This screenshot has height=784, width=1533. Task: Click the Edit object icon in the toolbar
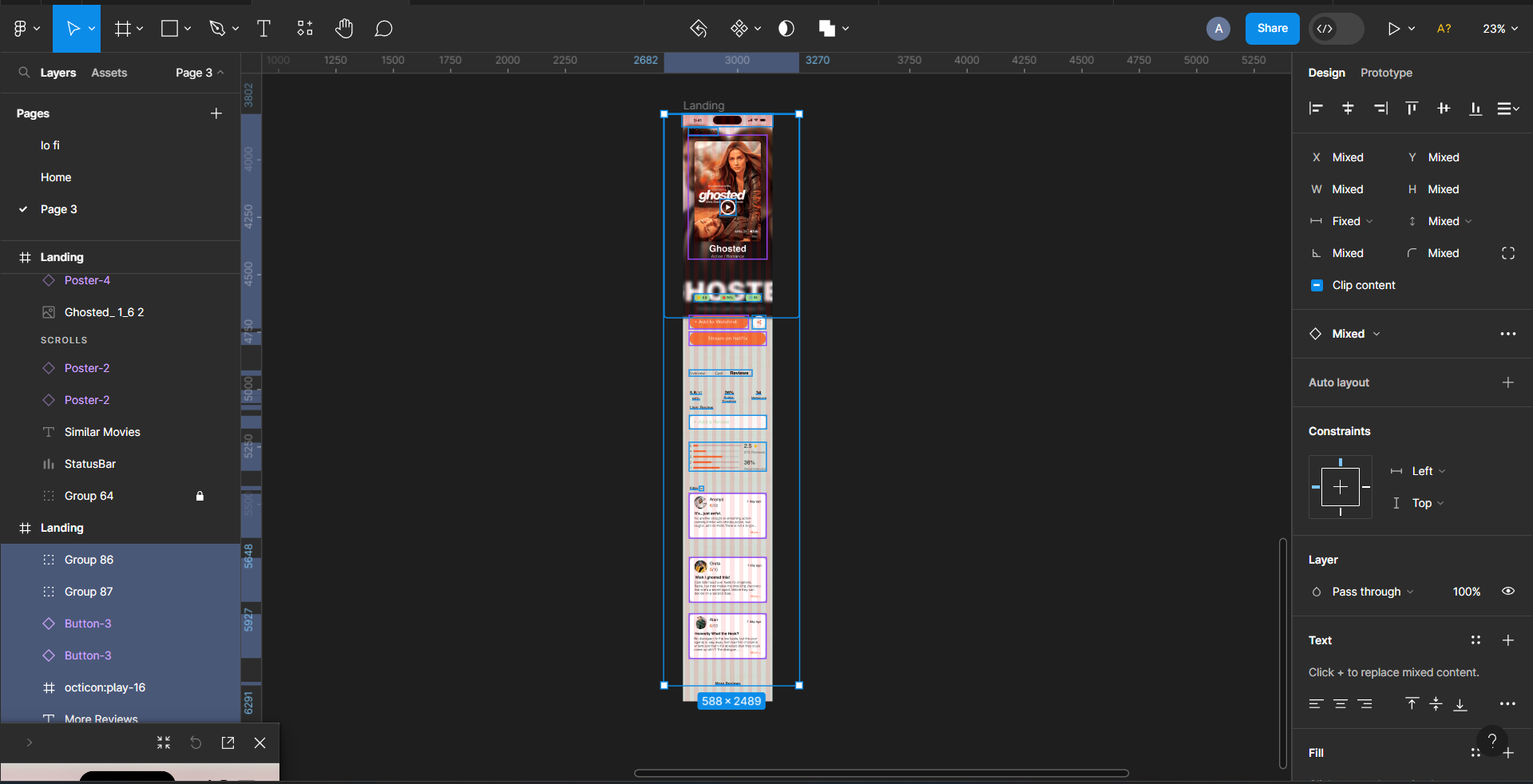pos(699,29)
